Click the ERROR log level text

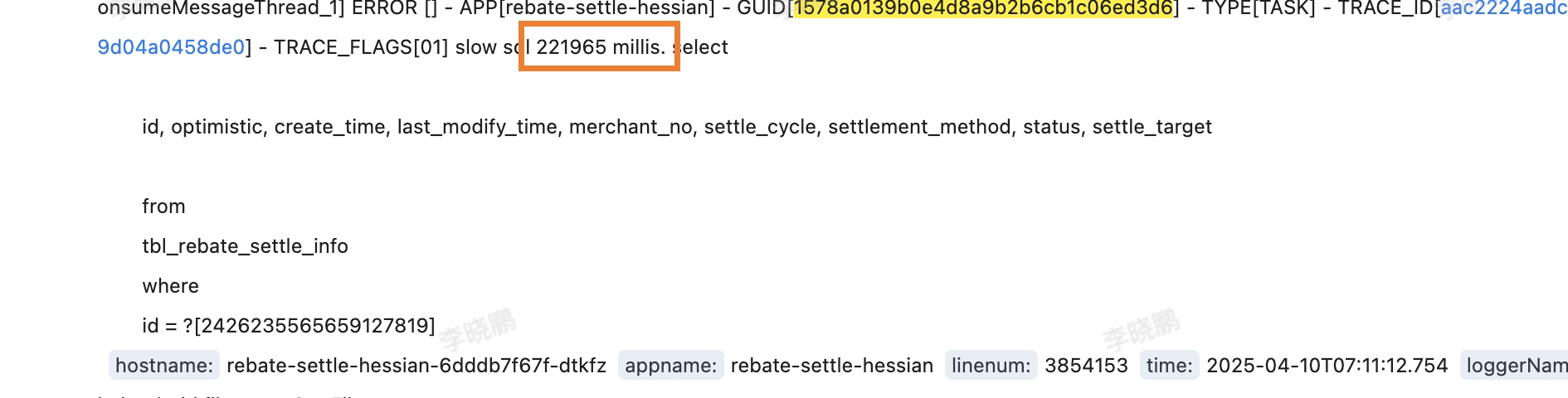385,8
